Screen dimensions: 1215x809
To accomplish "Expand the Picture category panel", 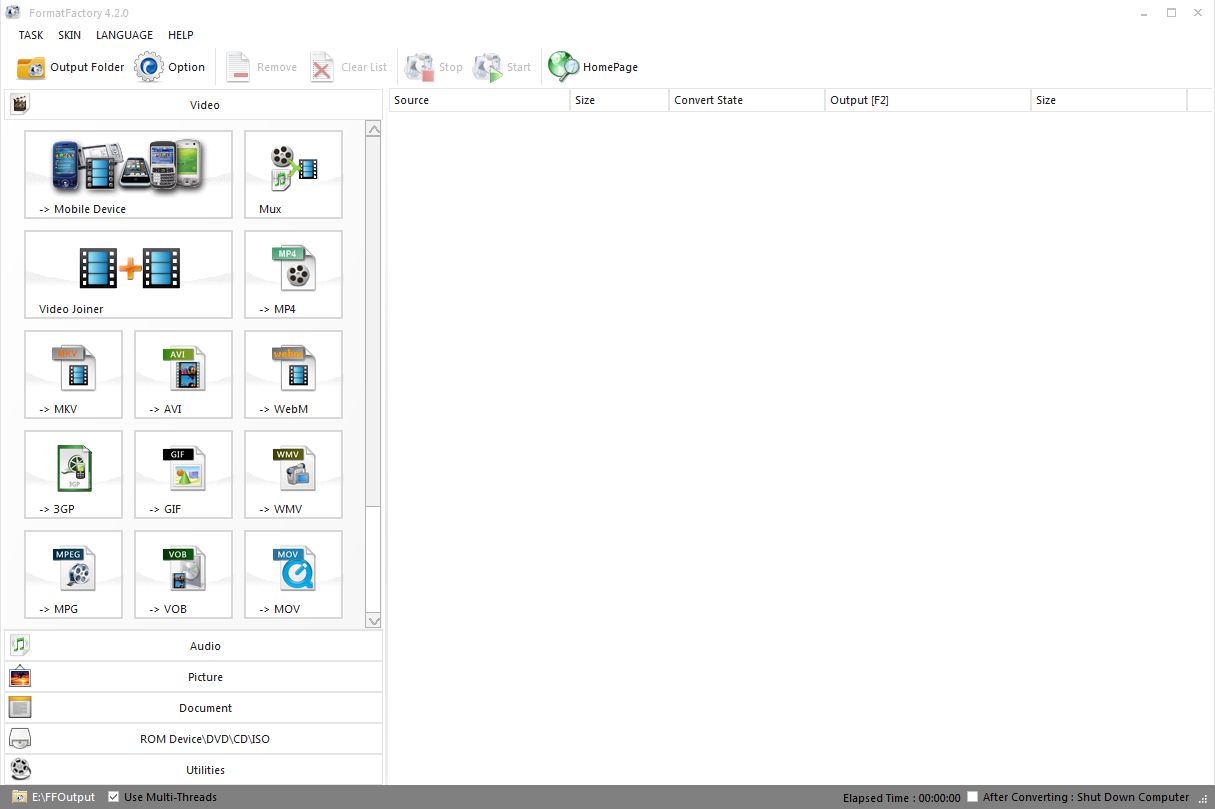I will point(193,677).
